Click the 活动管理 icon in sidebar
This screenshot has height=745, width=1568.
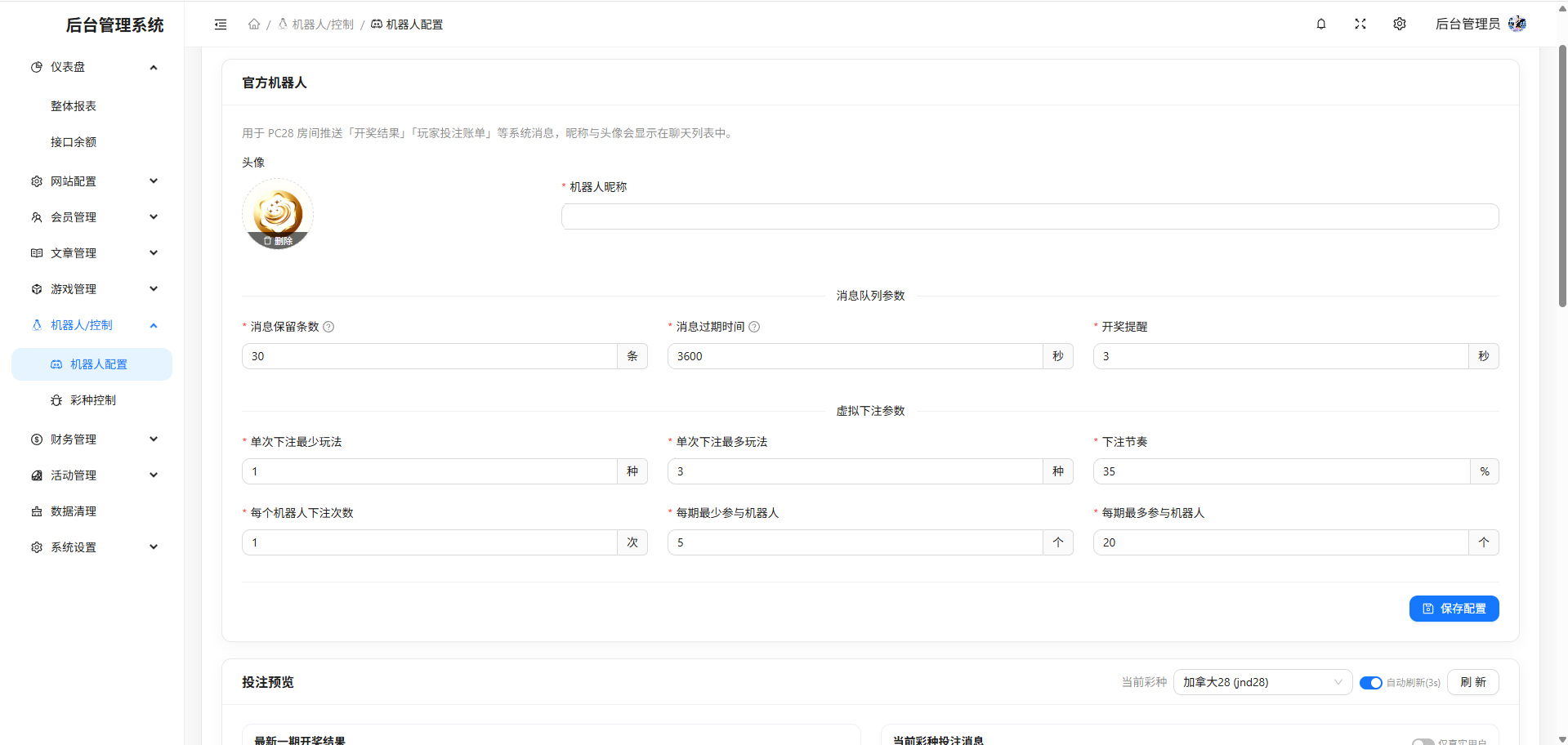click(x=37, y=475)
